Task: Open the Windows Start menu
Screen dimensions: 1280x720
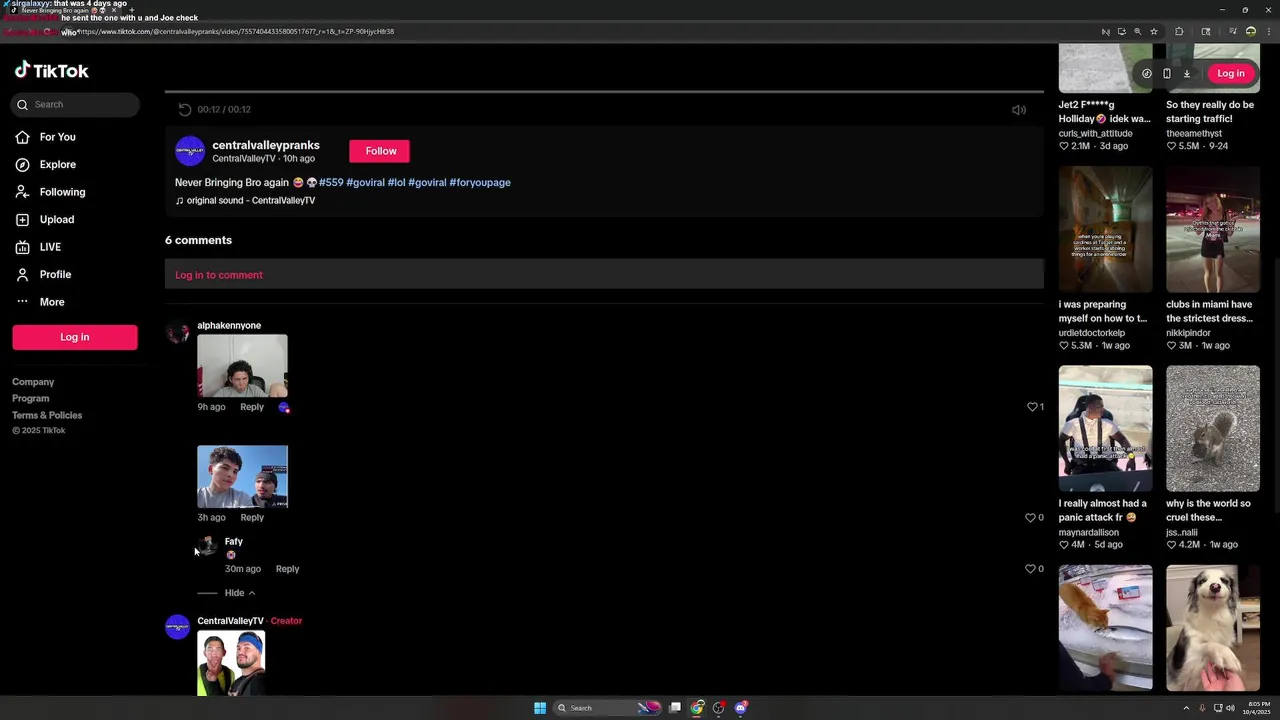Action: point(540,708)
